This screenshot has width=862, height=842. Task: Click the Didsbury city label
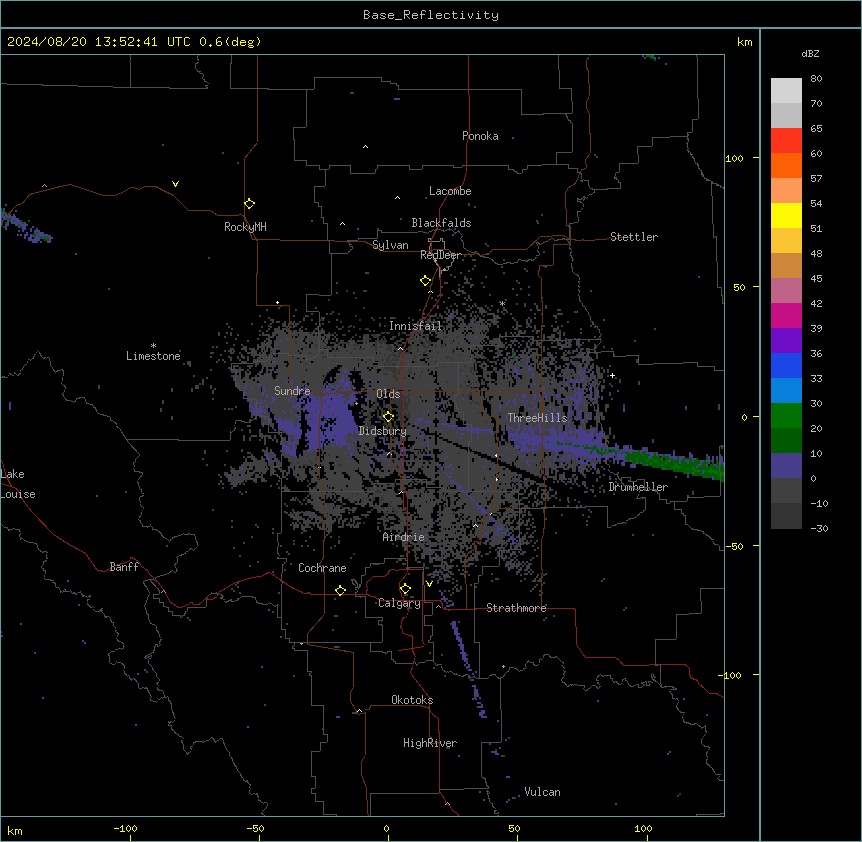coord(383,431)
